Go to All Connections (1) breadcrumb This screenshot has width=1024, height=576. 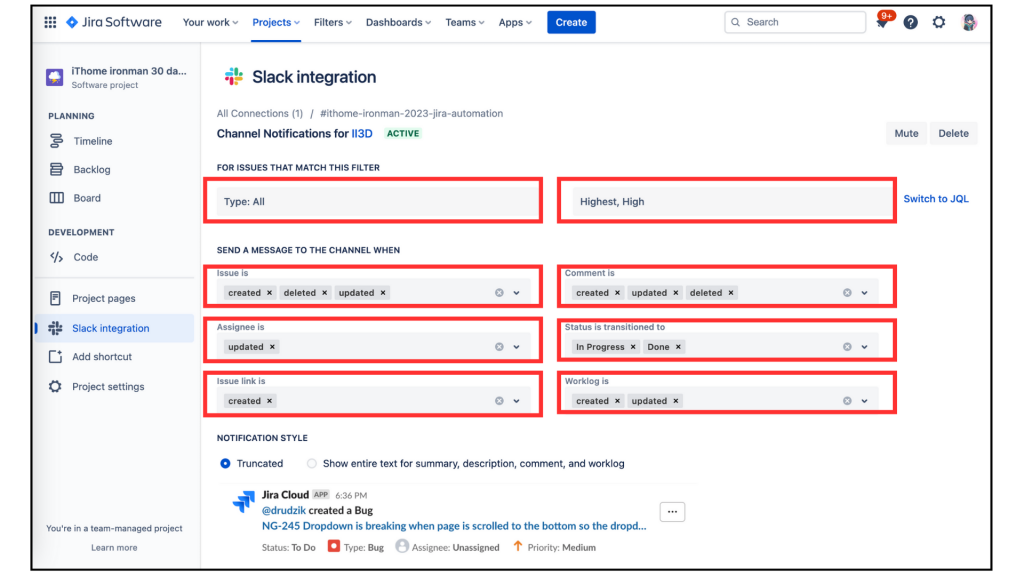coord(260,113)
